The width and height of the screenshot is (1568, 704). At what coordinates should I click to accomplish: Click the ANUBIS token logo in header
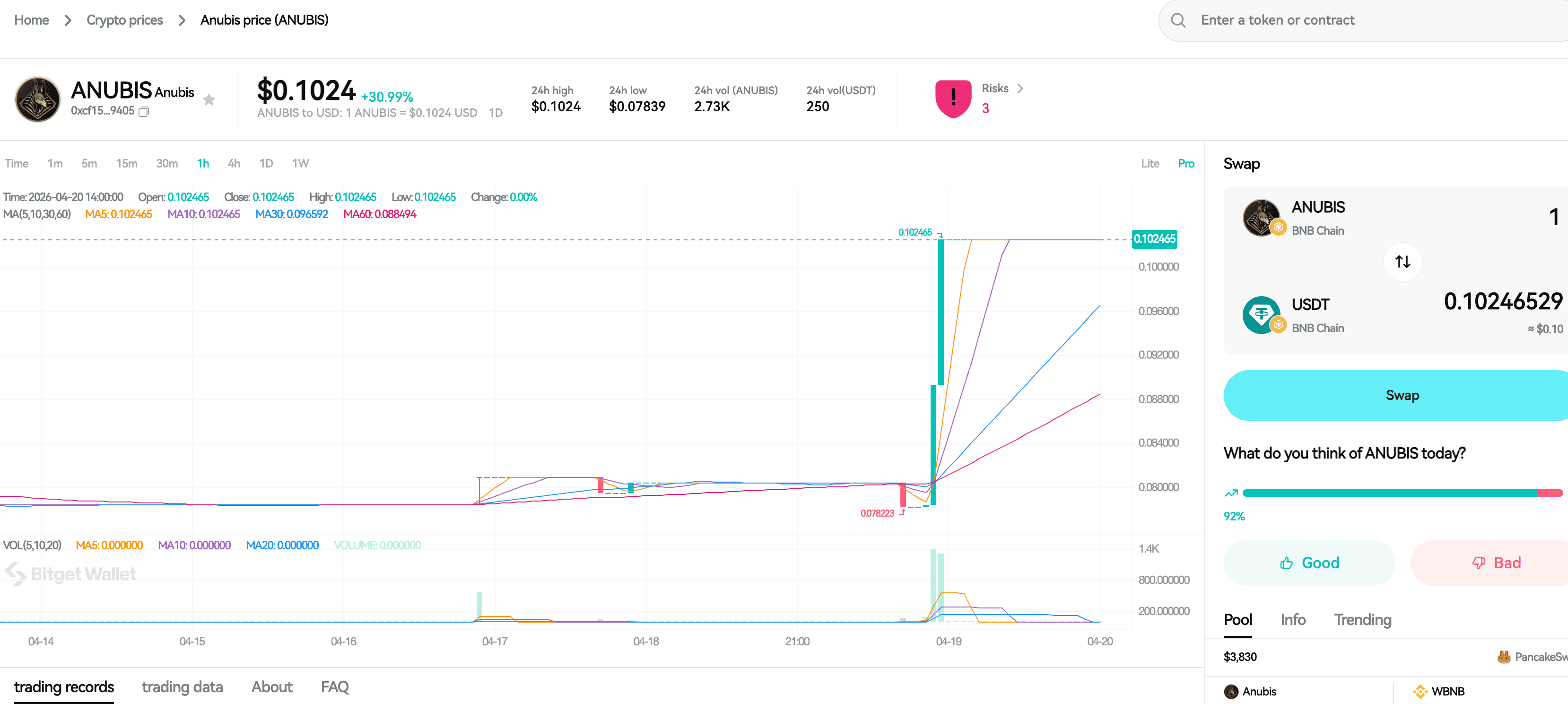pos(38,99)
